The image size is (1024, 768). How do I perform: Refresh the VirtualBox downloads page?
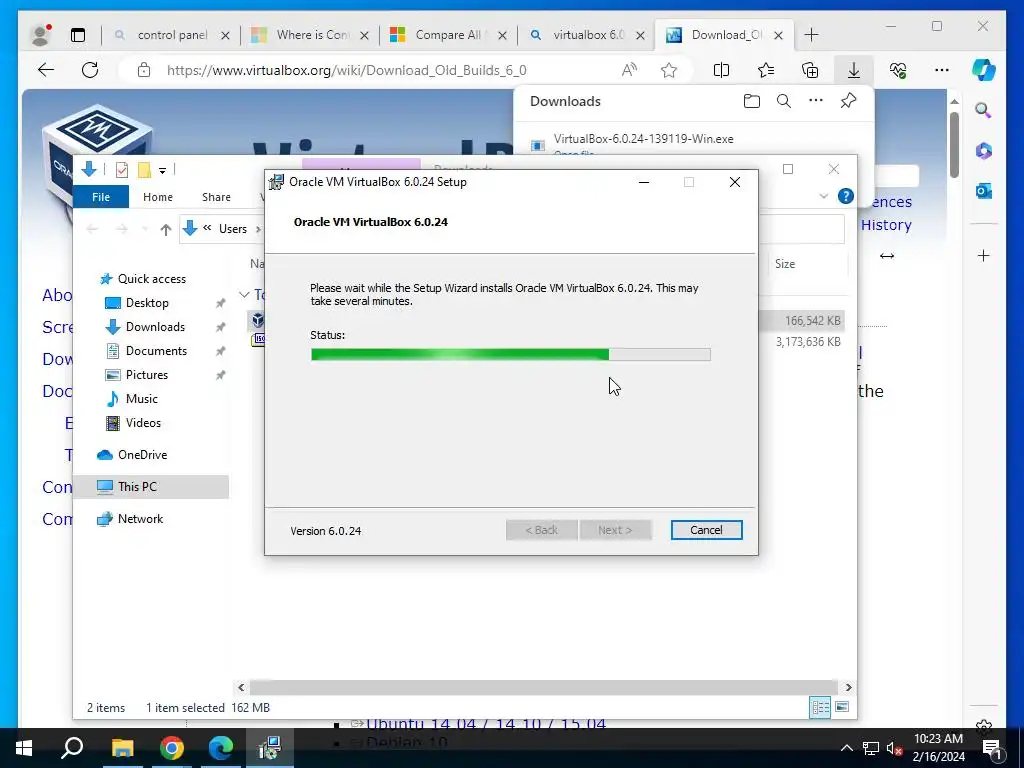coord(90,70)
